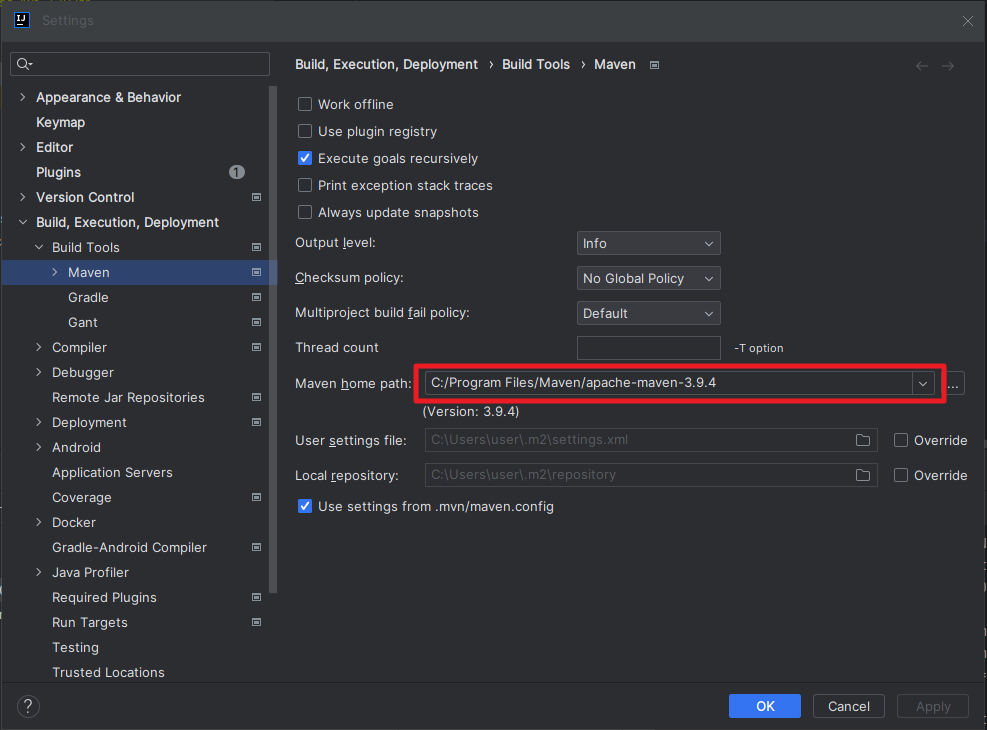Open the Checksum policy dropdown
The width and height of the screenshot is (987, 730).
coord(648,278)
